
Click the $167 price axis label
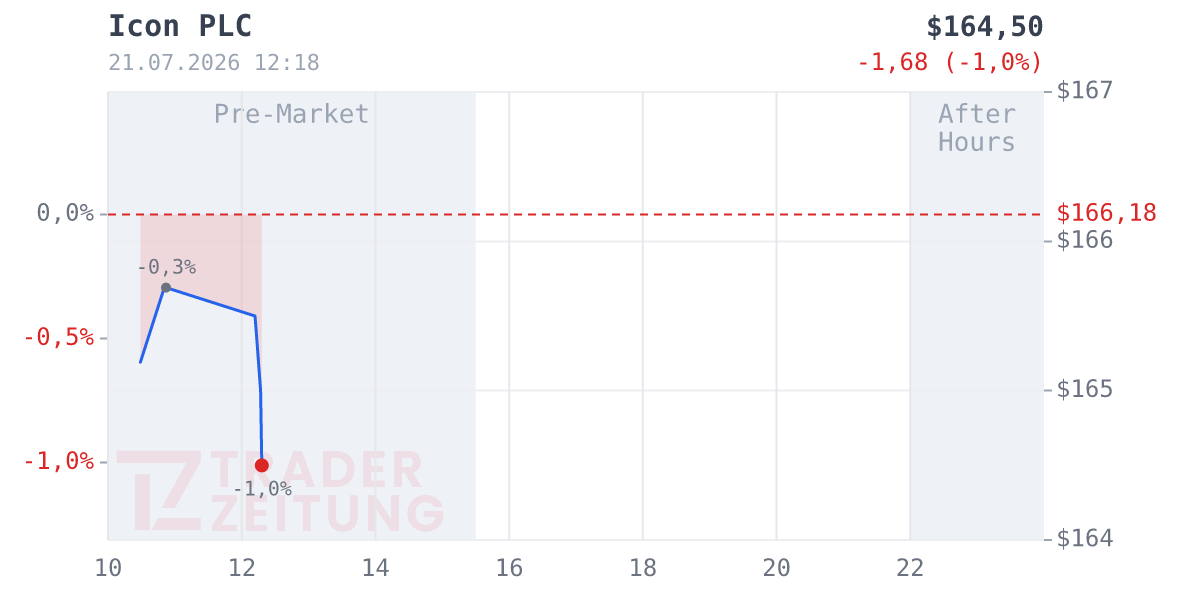tap(1085, 91)
